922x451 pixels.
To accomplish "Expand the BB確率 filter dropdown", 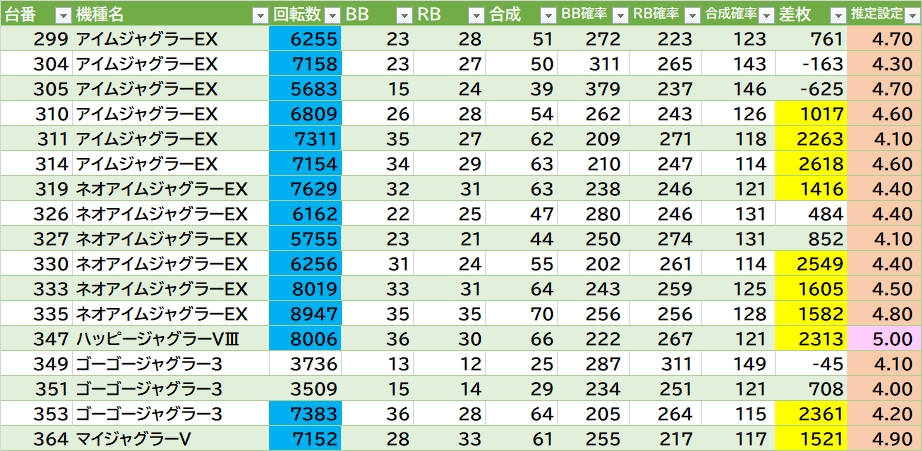I will click(x=619, y=15).
